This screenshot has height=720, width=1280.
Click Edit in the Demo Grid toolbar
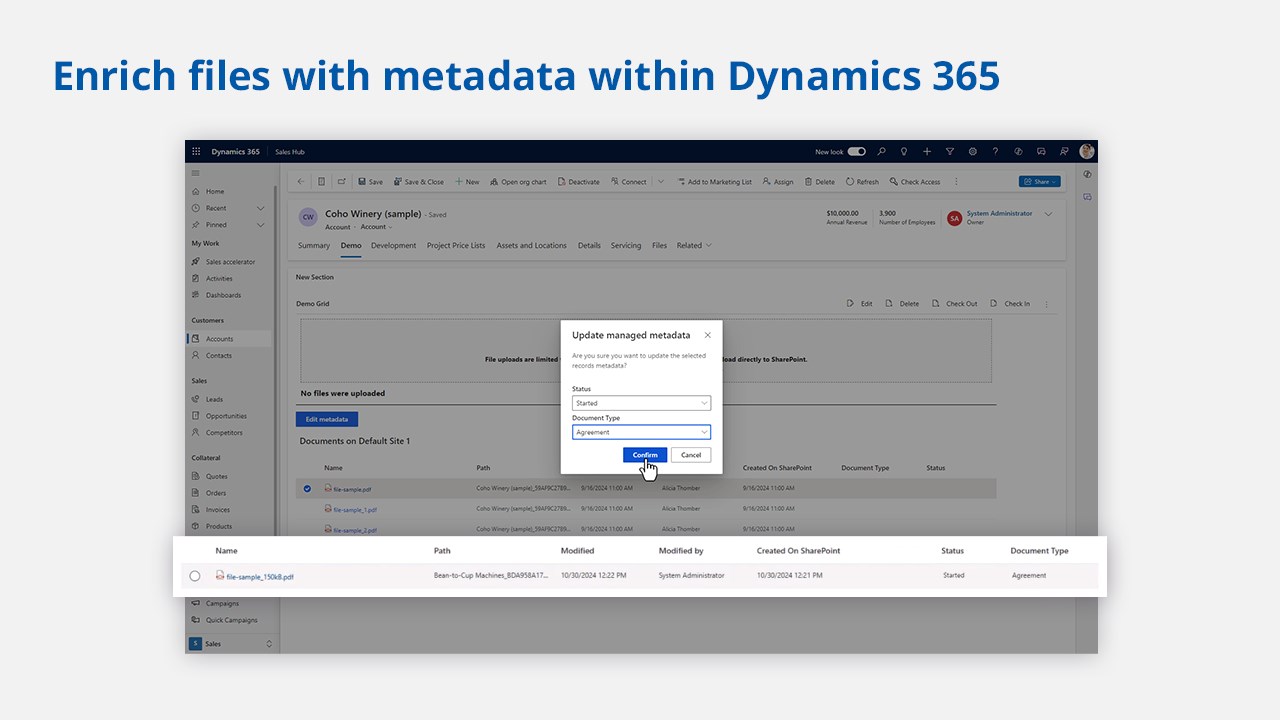[860, 304]
